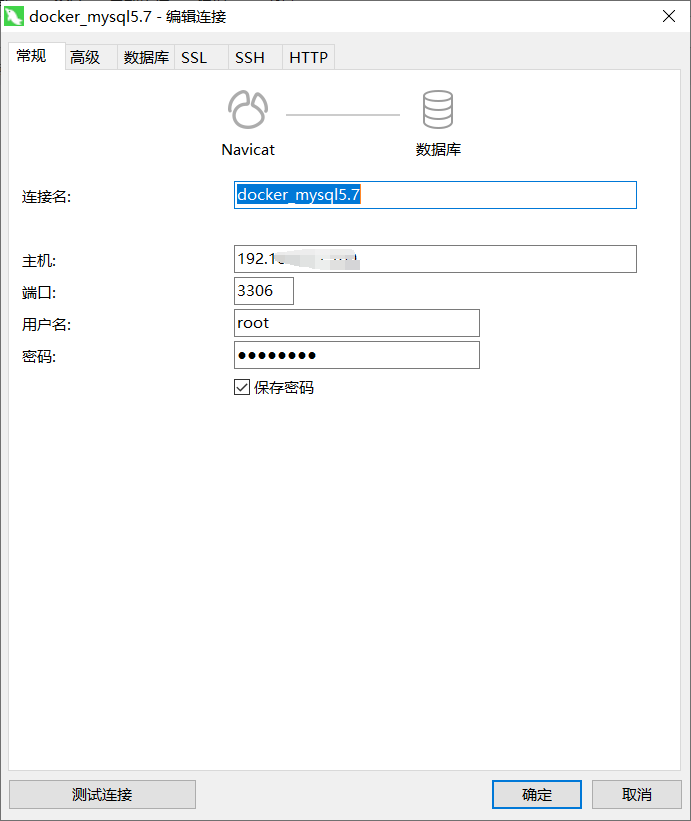Image resolution: width=691 pixels, height=821 pixels.
Task: Switch to the 常规 tab
Action: 37,56
